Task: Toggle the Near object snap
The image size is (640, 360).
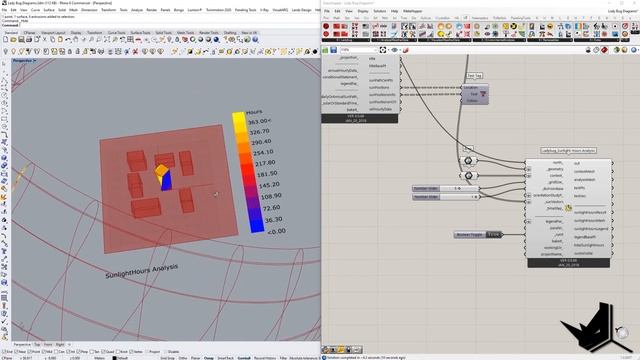Action: [x=20, y=351]
